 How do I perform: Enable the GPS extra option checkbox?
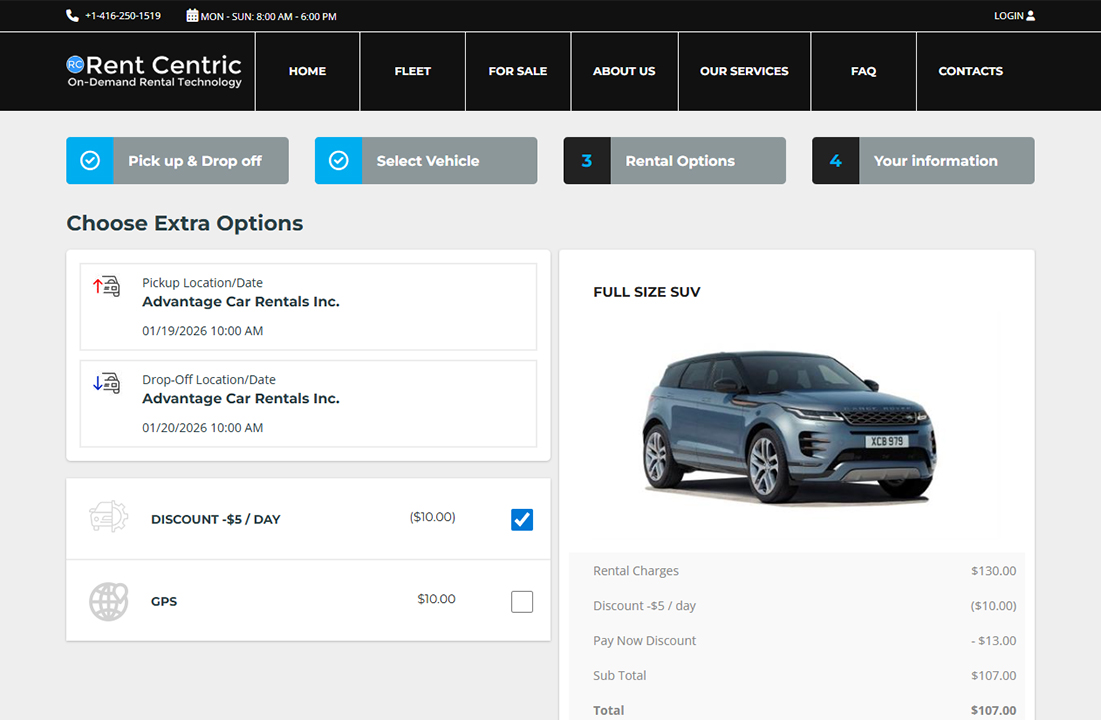pyautogui.click(x=521, y=600)
